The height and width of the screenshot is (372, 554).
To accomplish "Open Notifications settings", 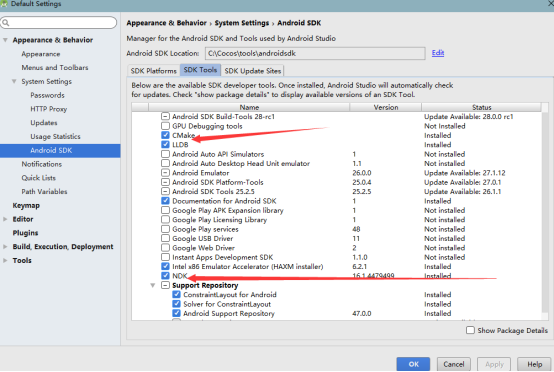I will coord(41,164).
